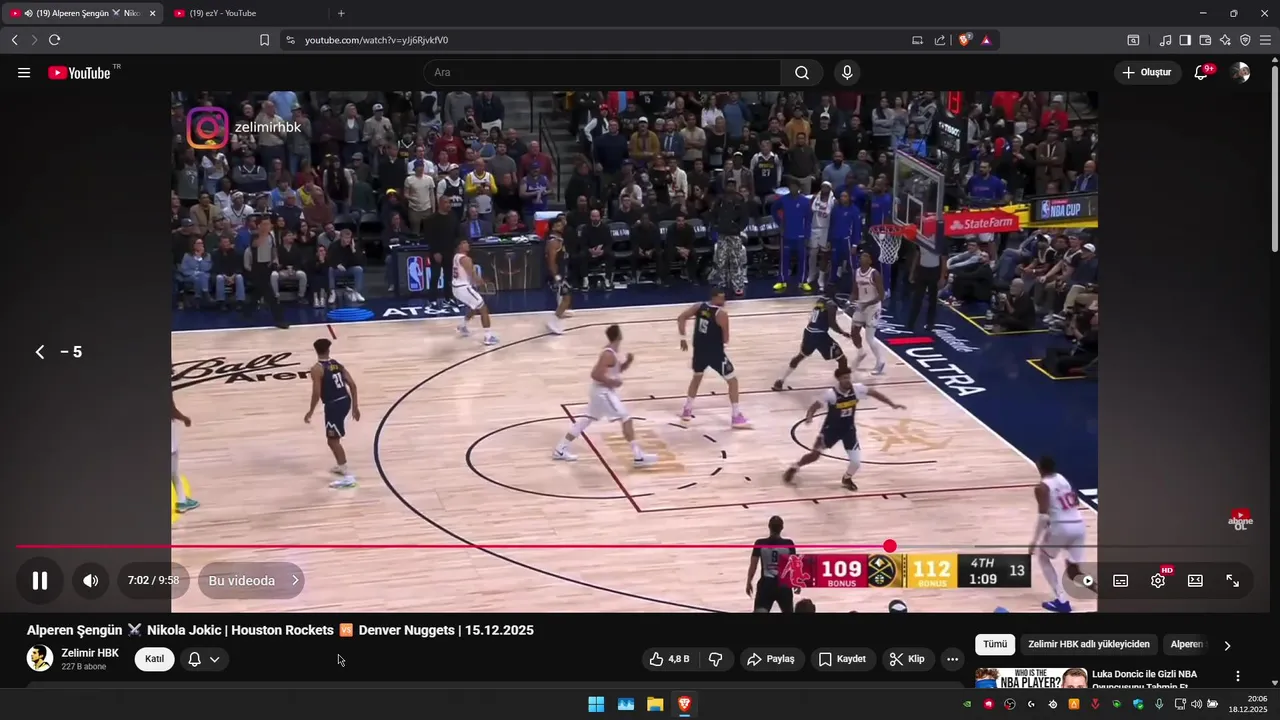Go back in browser history
The image size is (1280, 720).
[14, 40]
